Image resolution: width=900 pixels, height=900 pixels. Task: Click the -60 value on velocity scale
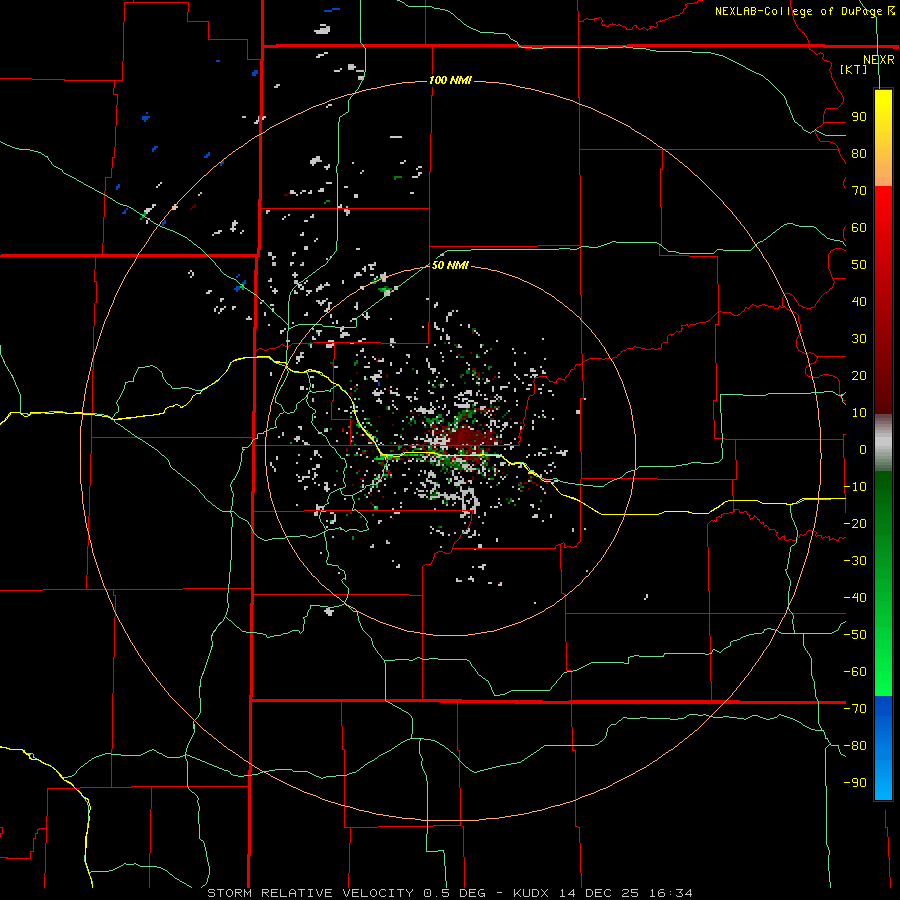(855, 672)
